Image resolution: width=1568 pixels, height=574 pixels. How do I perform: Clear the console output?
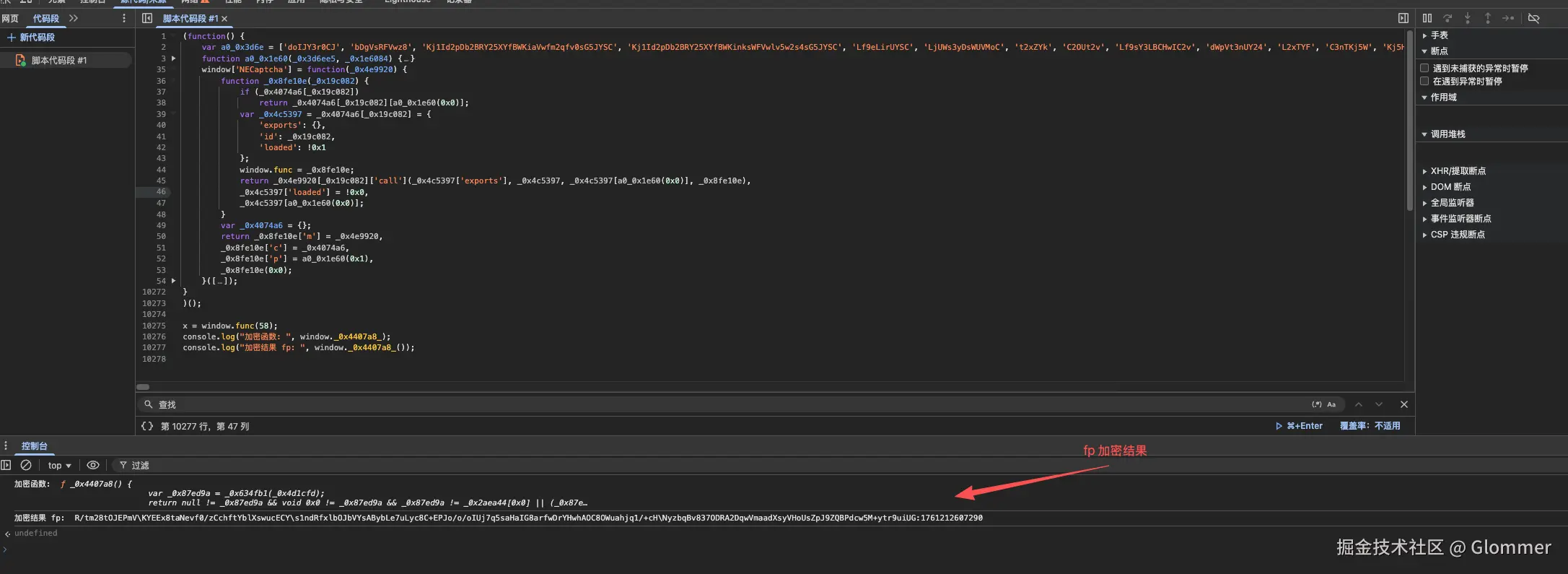click(26, 465)
